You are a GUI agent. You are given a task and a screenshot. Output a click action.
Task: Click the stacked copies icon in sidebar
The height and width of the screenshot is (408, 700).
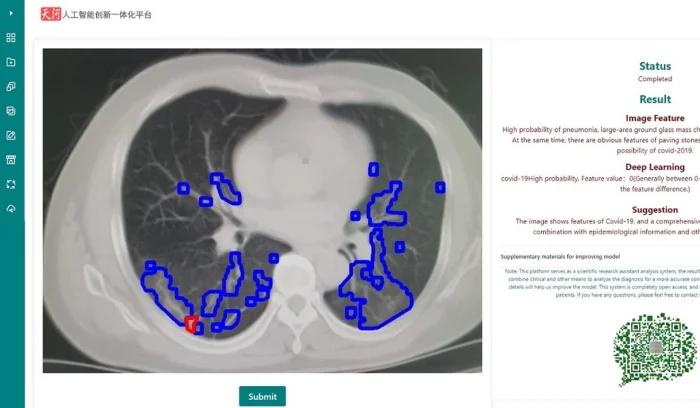(x=11, y=86)
